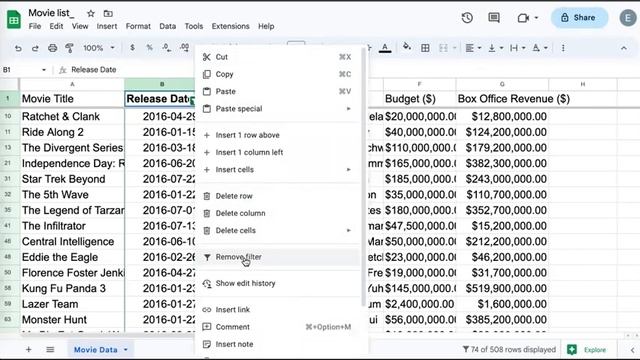The image size is (640, 360).
Task: Click the add sheet plus button
Action: [29, 349]
